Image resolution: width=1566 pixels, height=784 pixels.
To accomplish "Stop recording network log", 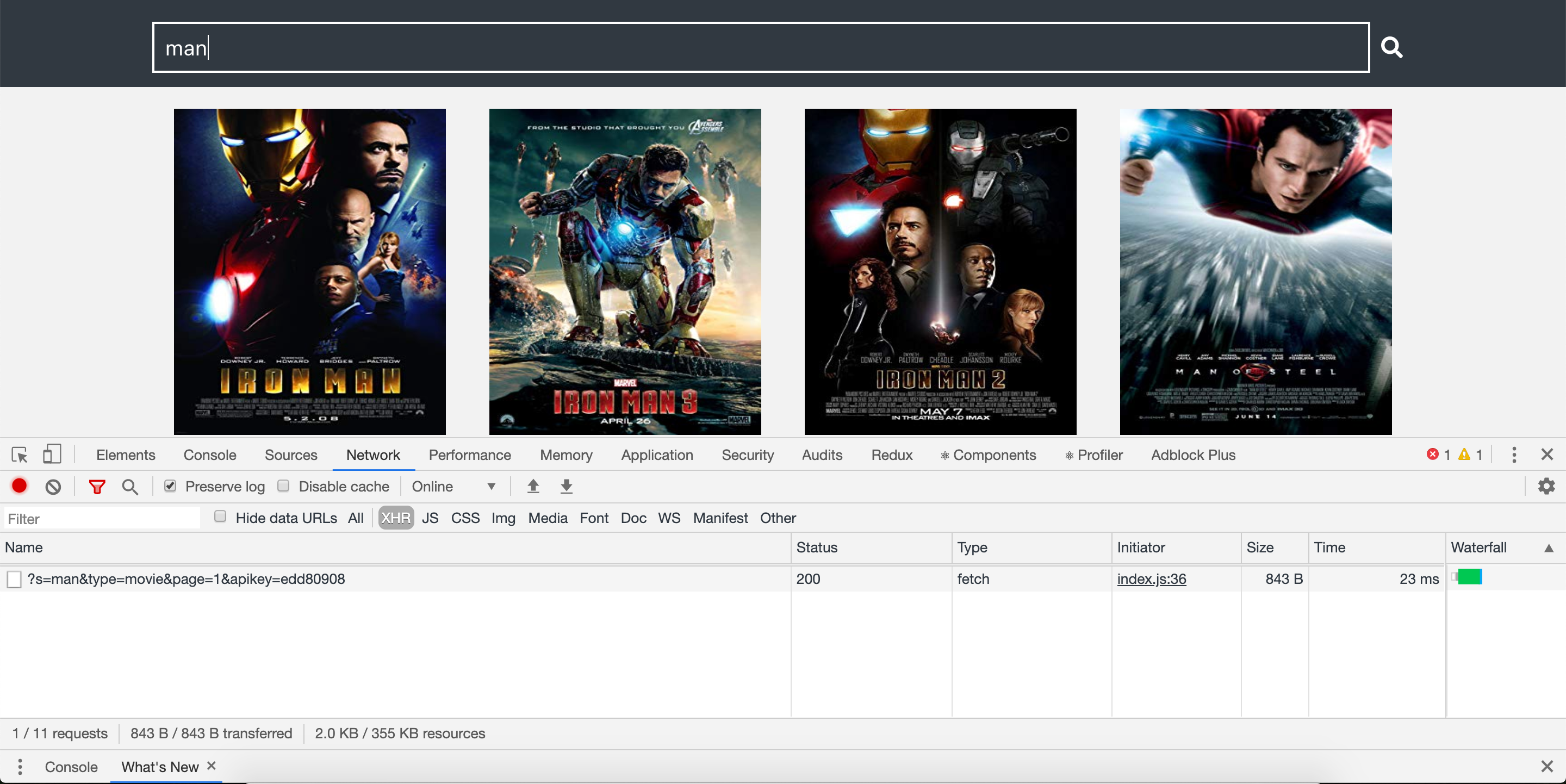I will (20, 486).
